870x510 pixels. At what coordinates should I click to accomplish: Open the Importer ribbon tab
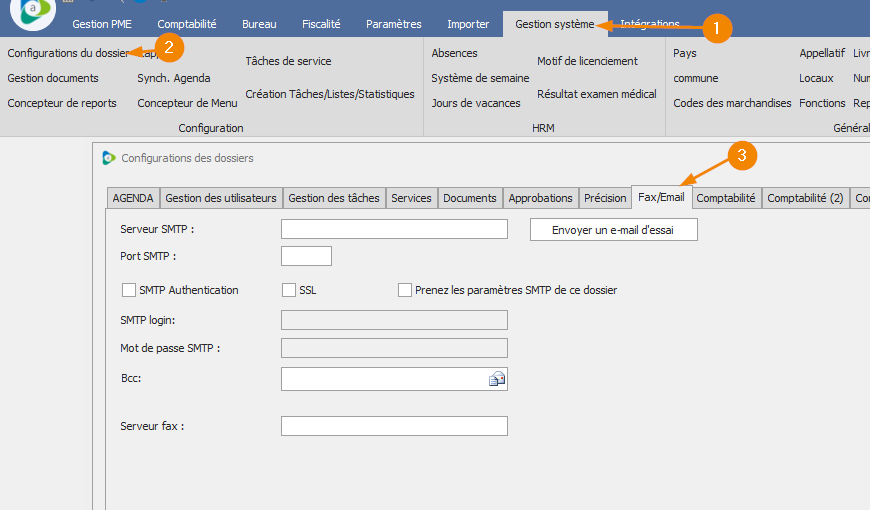click(x=468, y=24)
